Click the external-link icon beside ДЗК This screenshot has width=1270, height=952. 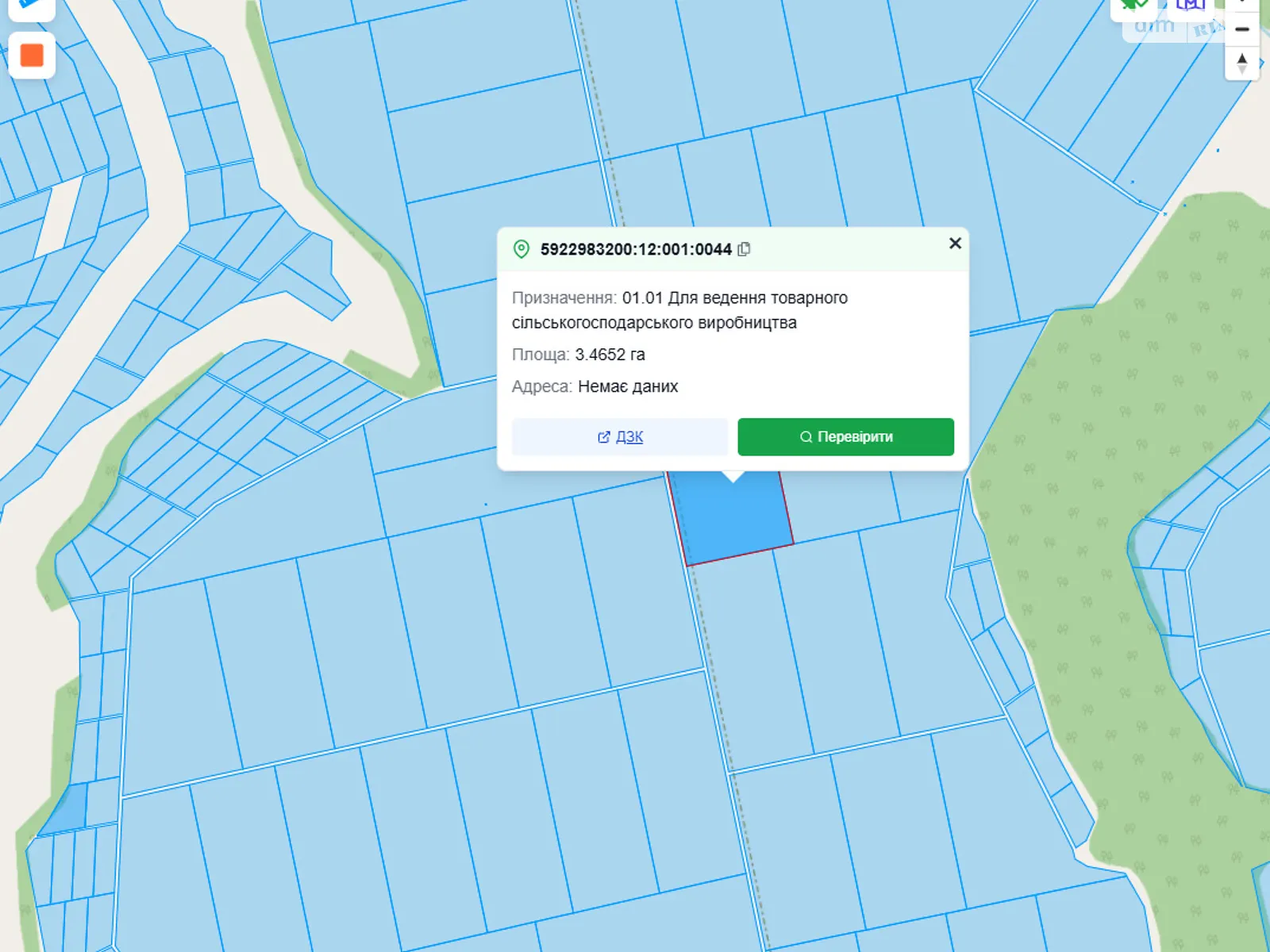click(603, 437)
